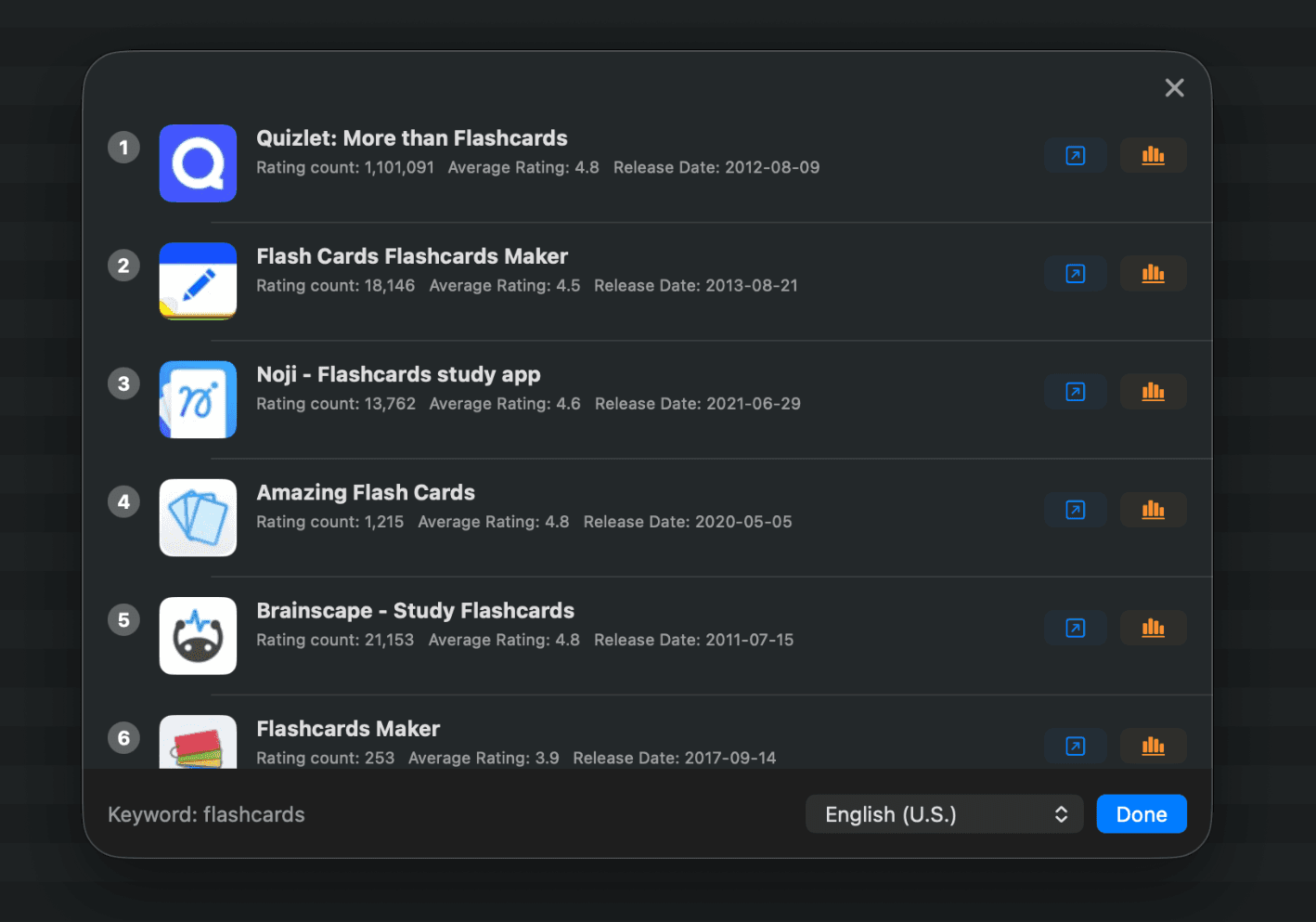Click 'Rating count: 253' text
Image resolution: width=1316 pixels, height=922 pixels.
click(x=326, y=758)
